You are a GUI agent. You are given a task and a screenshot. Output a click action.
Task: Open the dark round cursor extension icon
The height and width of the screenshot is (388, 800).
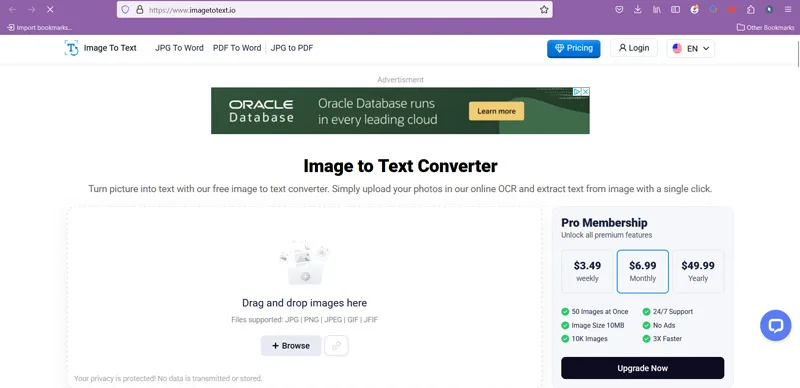coord(769,9)
